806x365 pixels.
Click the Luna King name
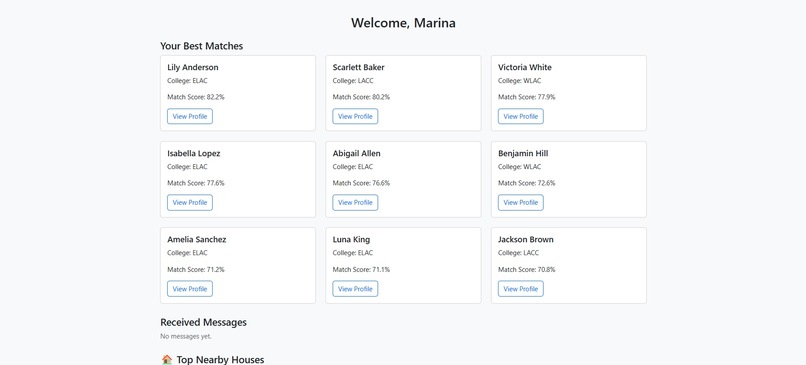351,240
